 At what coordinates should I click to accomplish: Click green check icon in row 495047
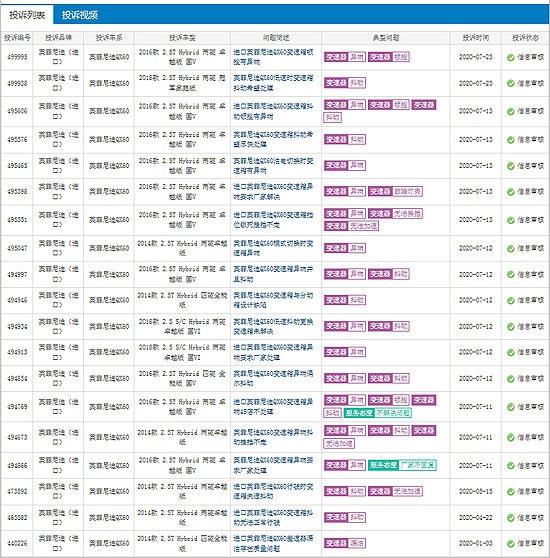[511, 248]
